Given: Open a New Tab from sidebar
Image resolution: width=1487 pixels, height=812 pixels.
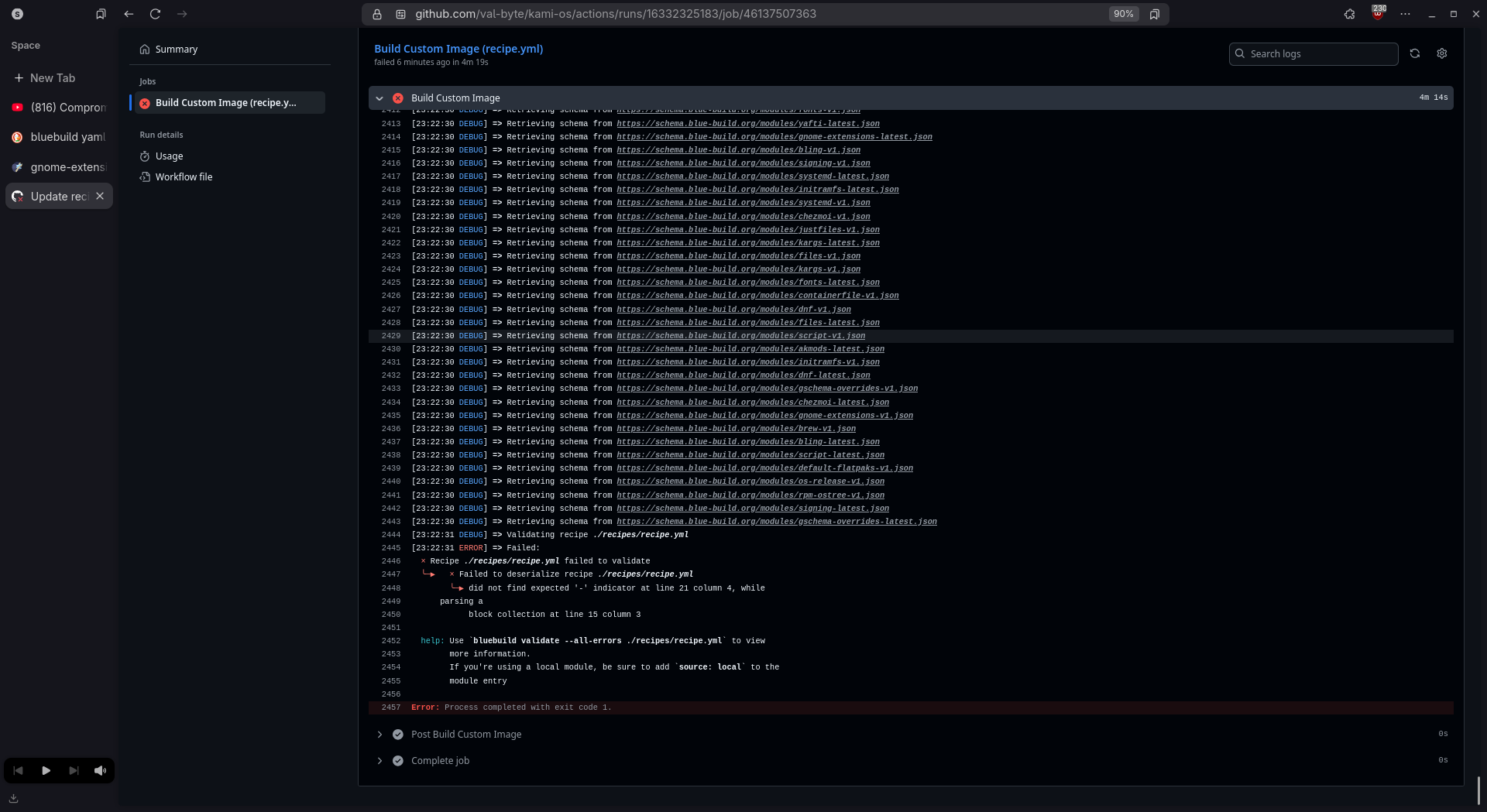Looking at the screenshot, I should coord(60,78).
